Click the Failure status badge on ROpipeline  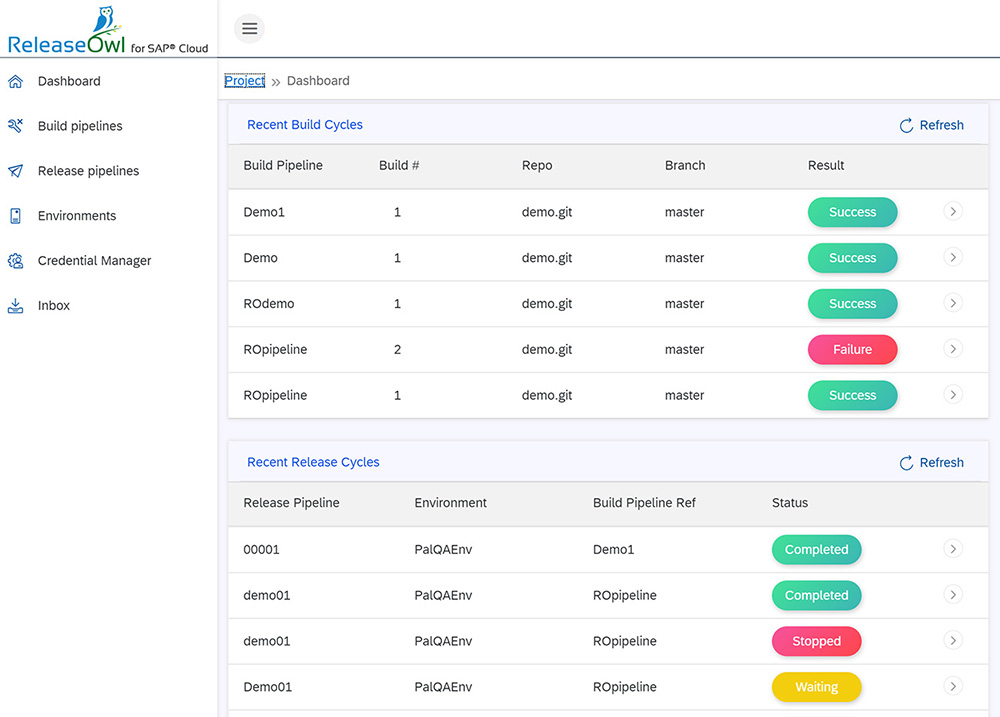[x=852, y=349]
